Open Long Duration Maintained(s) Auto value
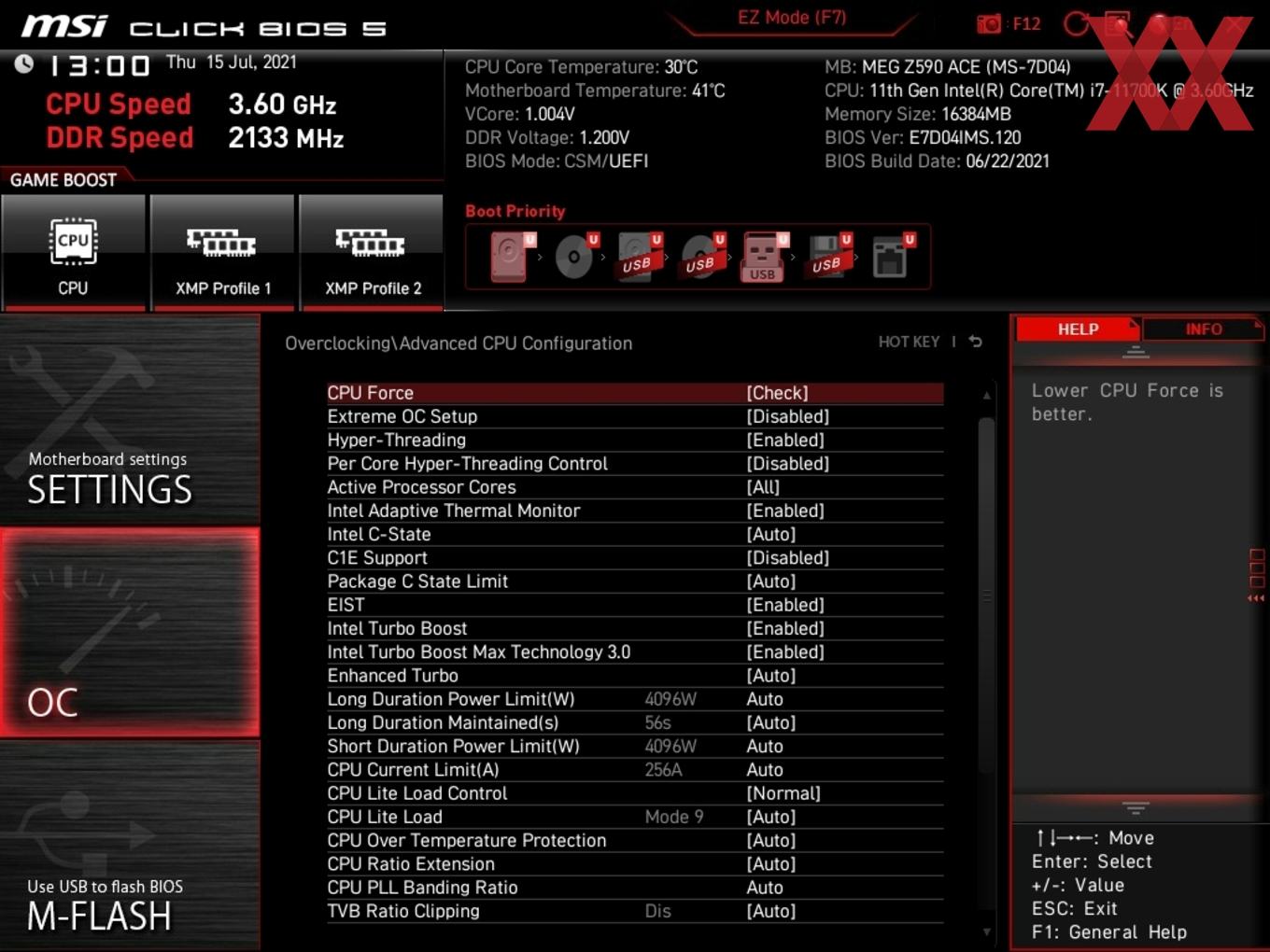 [x=771, y=722]
